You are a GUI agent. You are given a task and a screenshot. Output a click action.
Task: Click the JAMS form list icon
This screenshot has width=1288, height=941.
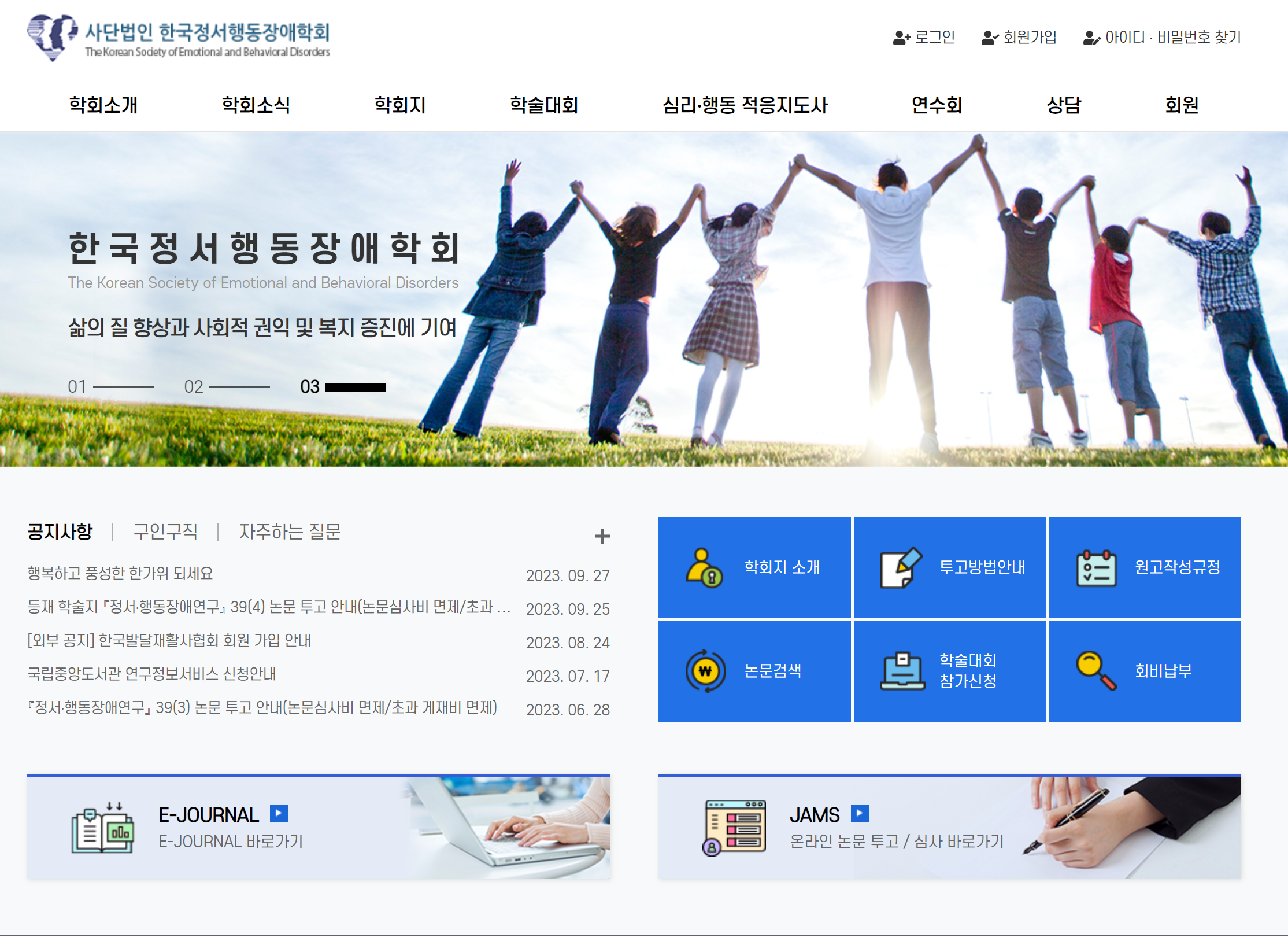pyautogui.click(x=734, y=828)
